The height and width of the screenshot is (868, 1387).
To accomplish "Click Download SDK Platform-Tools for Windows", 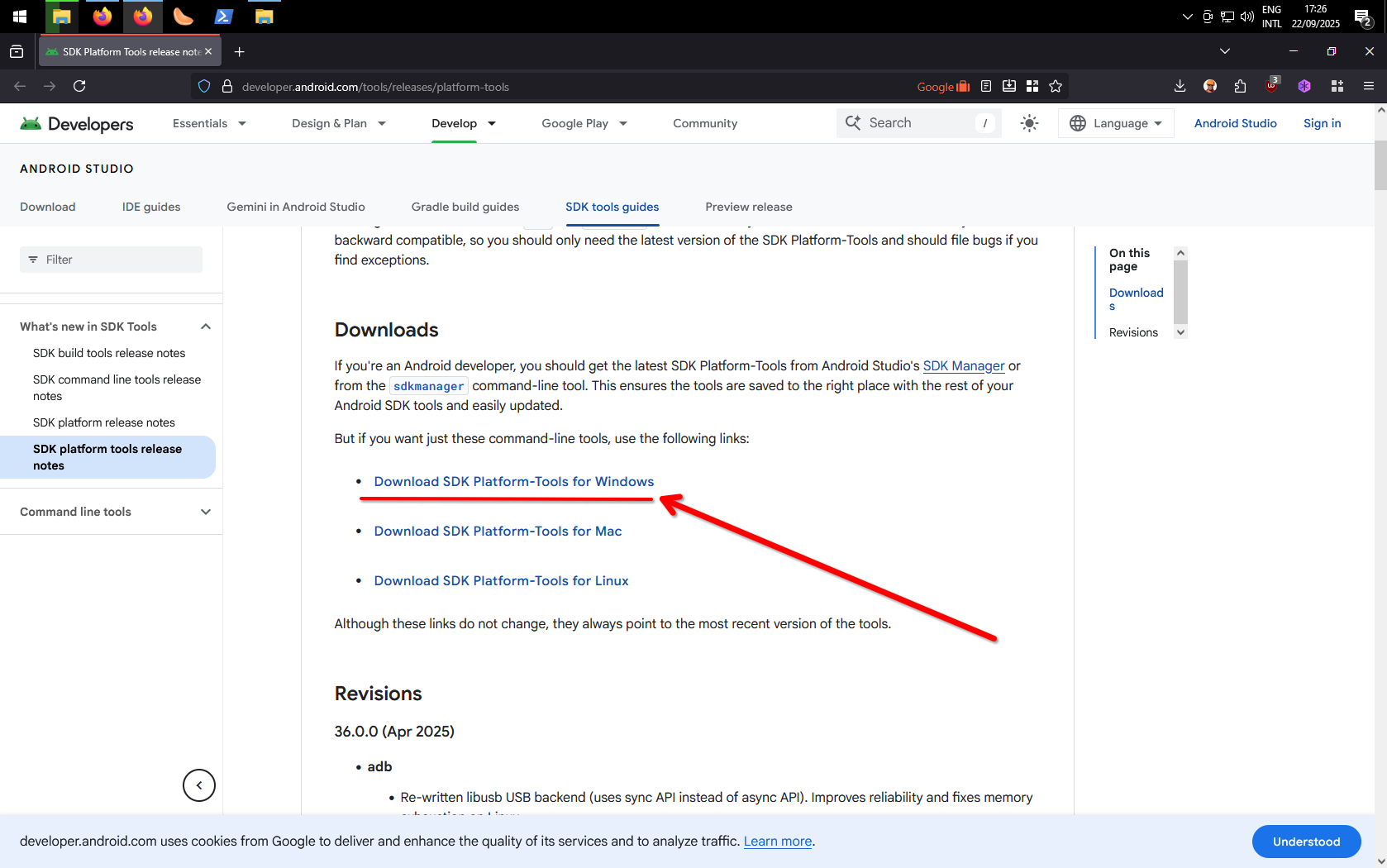I will point(513,482).
